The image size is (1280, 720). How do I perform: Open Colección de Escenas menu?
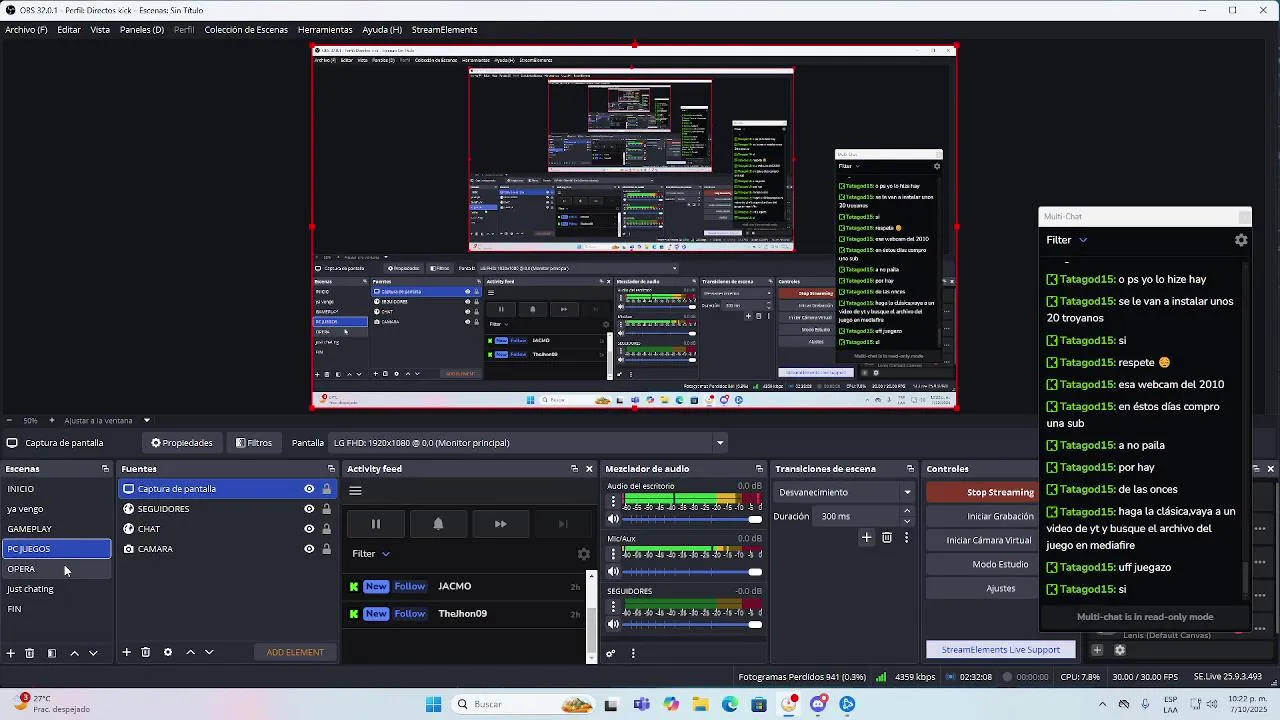[x=246, y=30]
